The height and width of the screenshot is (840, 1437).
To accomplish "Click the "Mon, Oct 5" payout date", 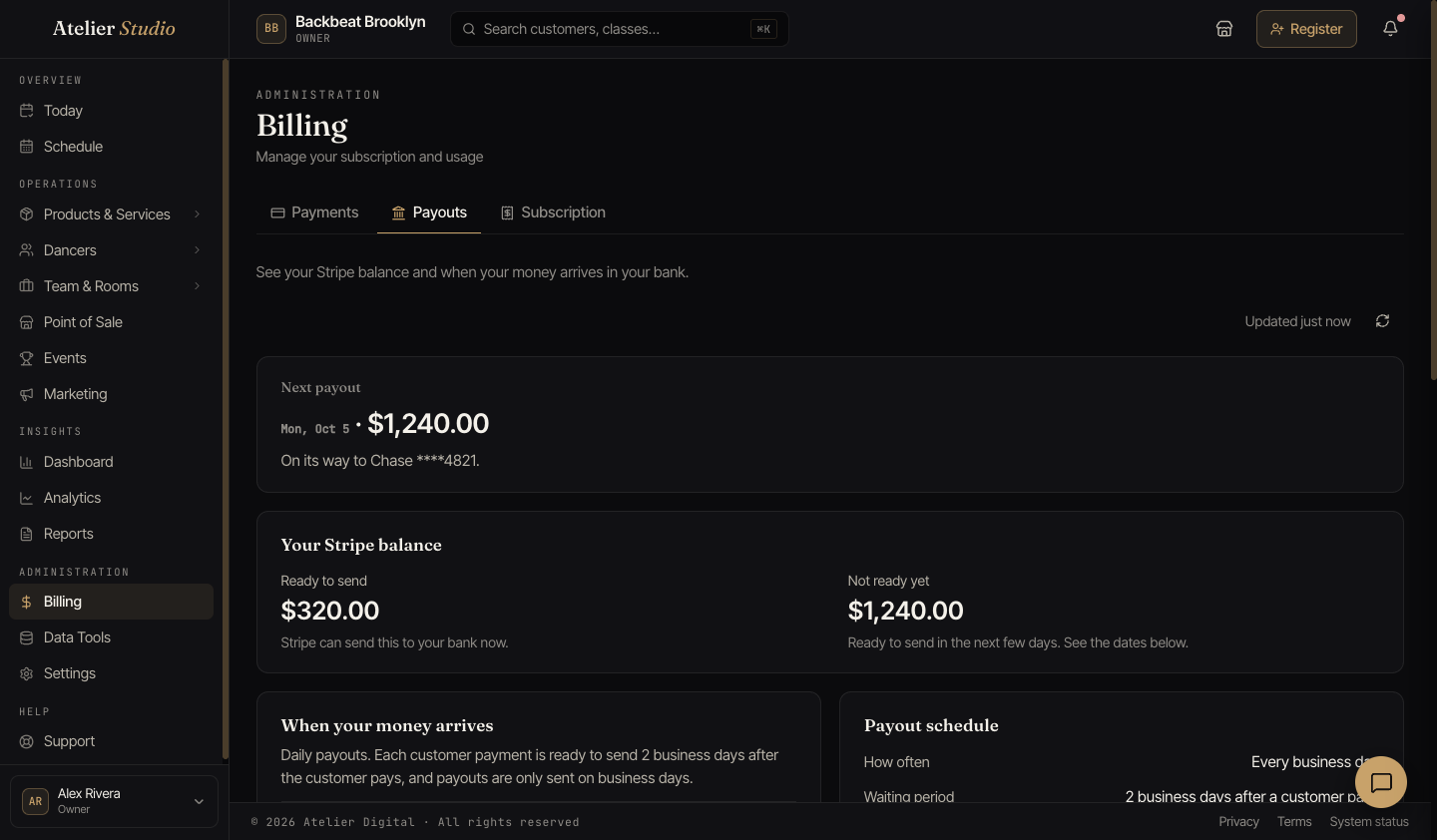I will point(315,429).
